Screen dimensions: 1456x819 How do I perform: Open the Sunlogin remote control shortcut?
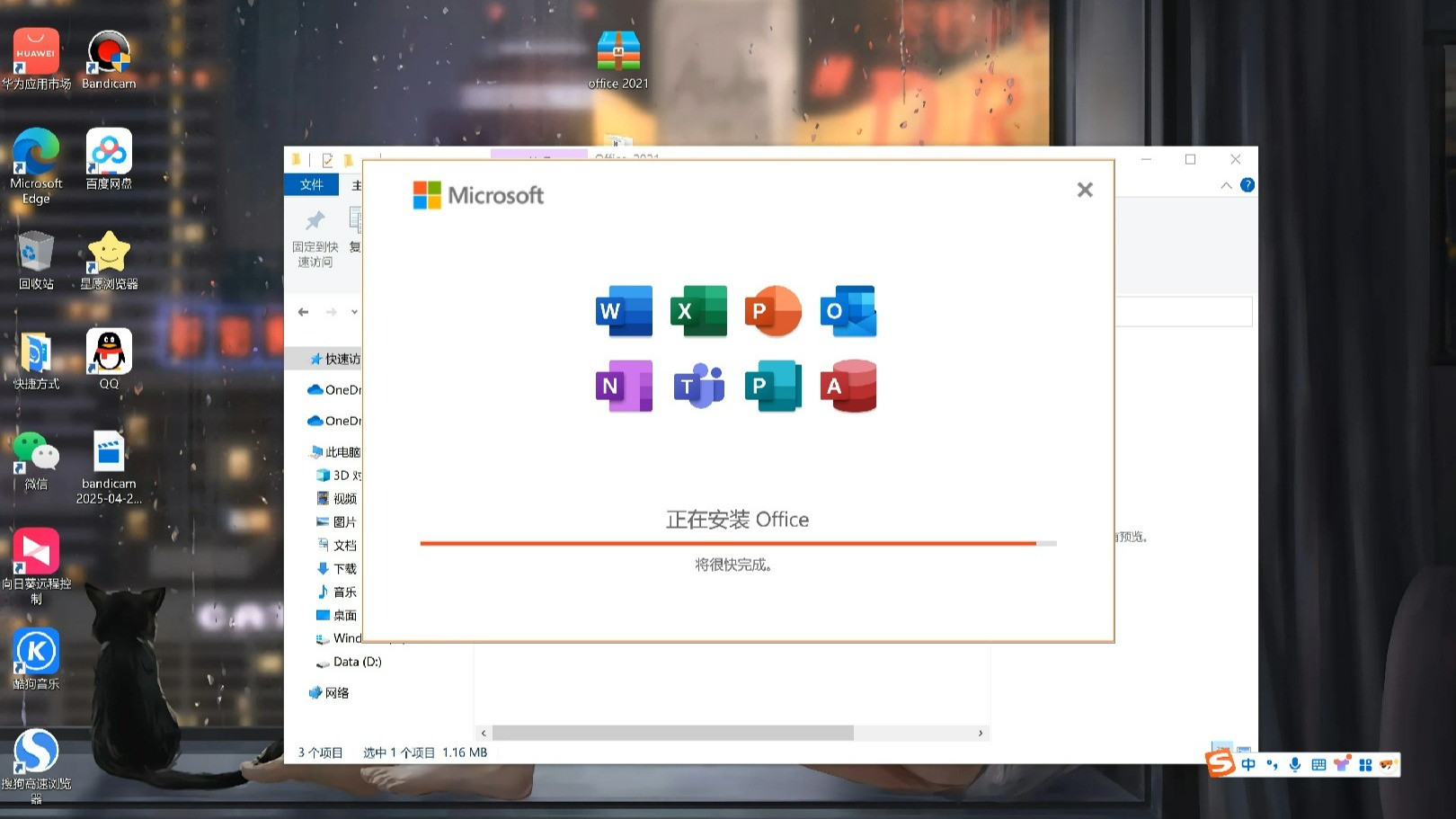pos(36,566)
